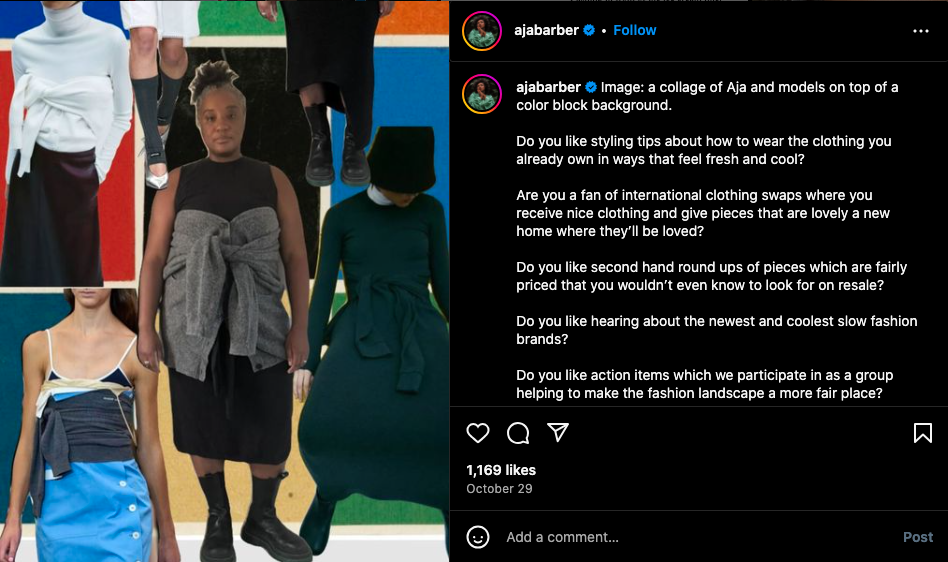Open ajabarber profile from header username
948x562 pixels.
point(547,30)
